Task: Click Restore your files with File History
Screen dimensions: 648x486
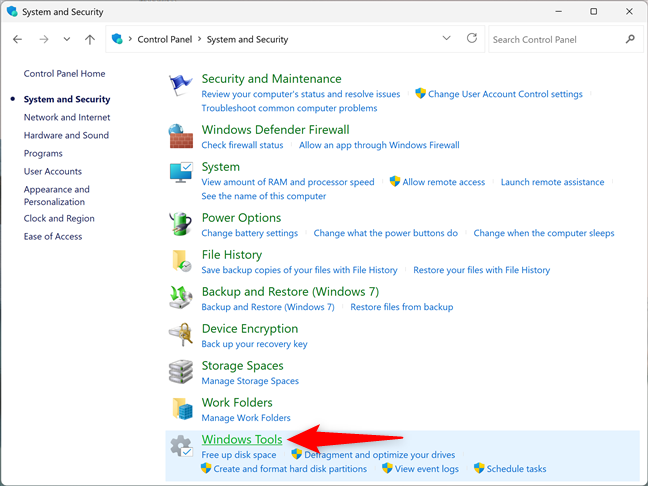Action: point(481,270)
